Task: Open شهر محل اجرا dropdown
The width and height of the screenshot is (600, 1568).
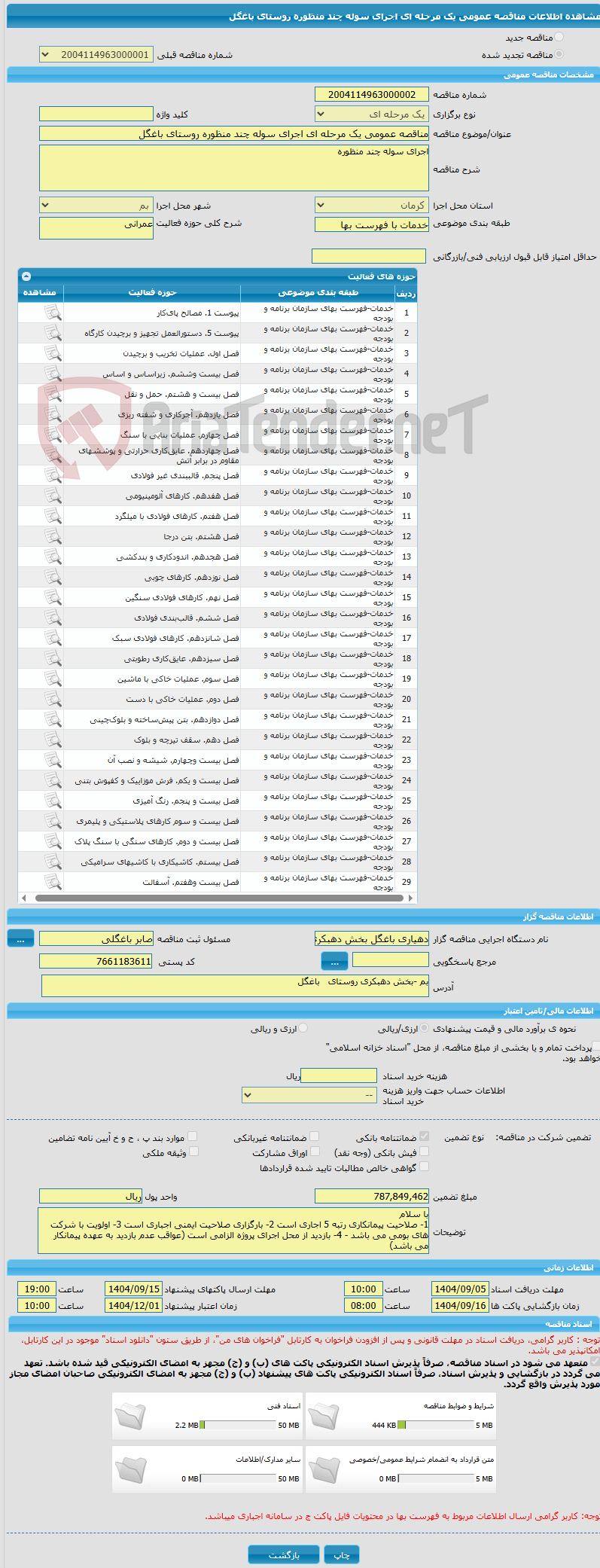Action: [x=96, y=205]
